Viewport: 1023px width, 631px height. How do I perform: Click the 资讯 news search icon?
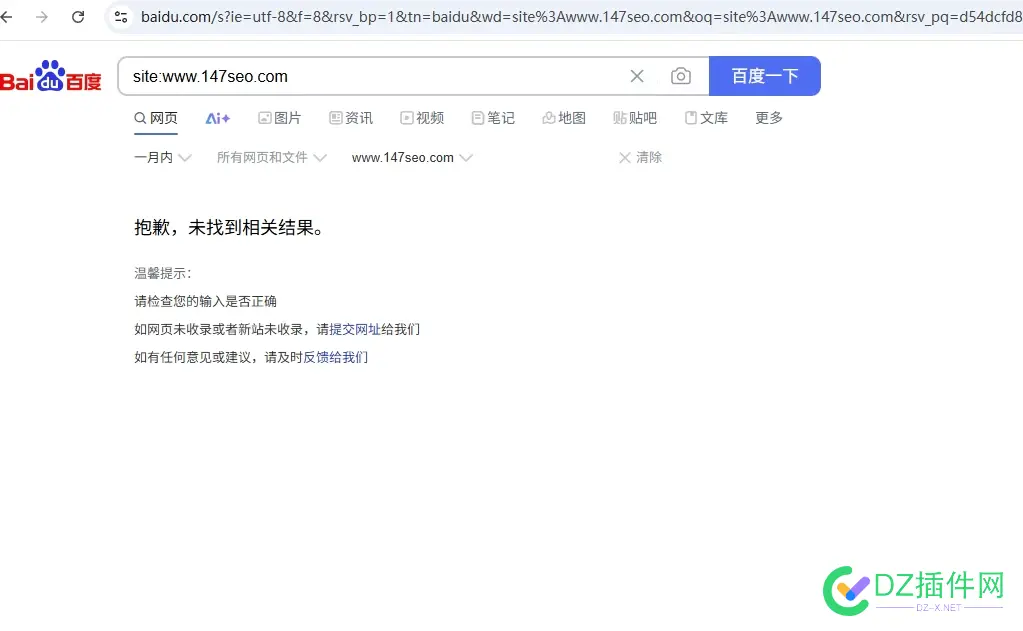pyautogui.click(x=351, y=118)
